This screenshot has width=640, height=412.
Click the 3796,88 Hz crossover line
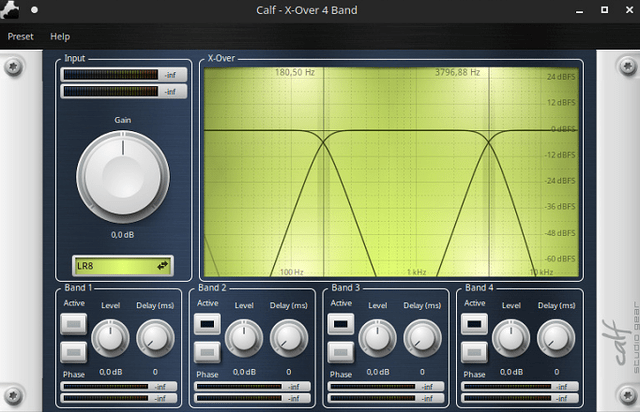489,172
